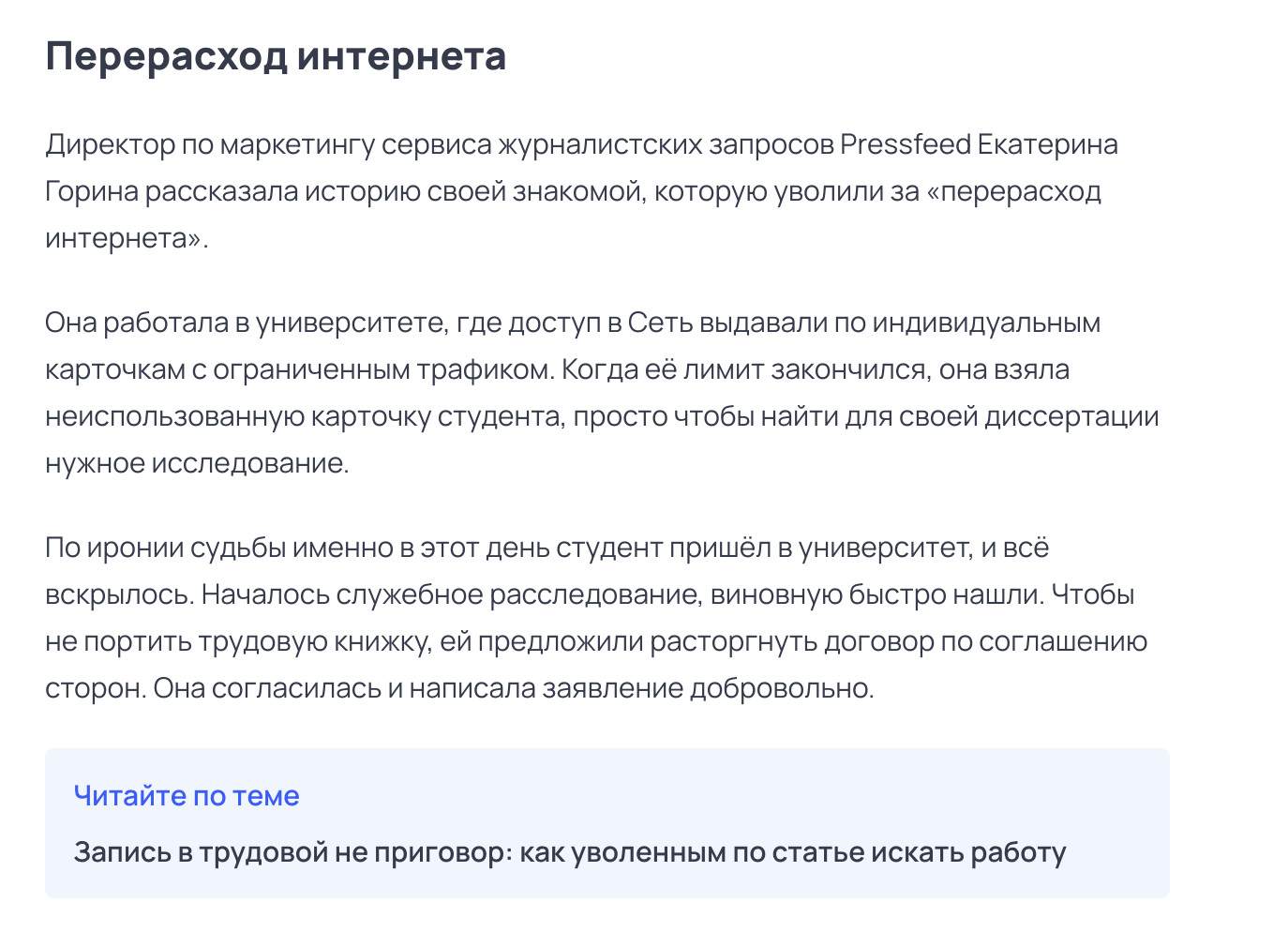This screenshot has width=1288, height=947.
Task: Click the word "добровольно" at the article end
Action: click(780, 688)
